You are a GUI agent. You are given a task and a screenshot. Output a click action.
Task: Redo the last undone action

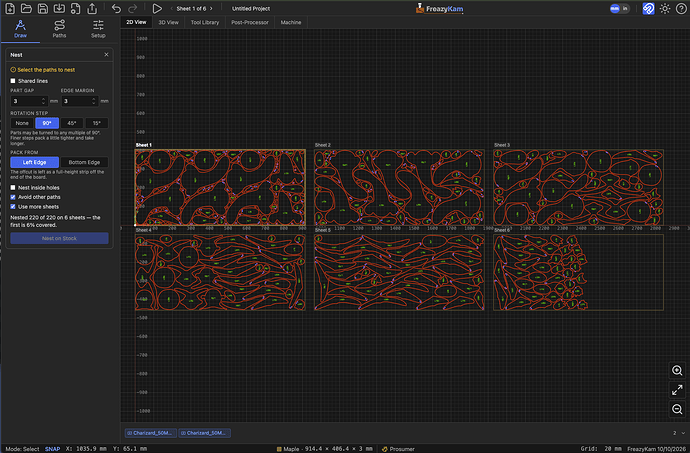[132, 8]
